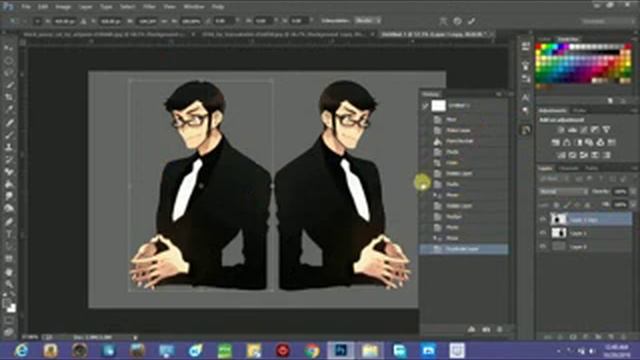Image resolution: width=640 pixels, height=360 pixels.
Task: Select the Horizontal Type tool
Action: 9,234
